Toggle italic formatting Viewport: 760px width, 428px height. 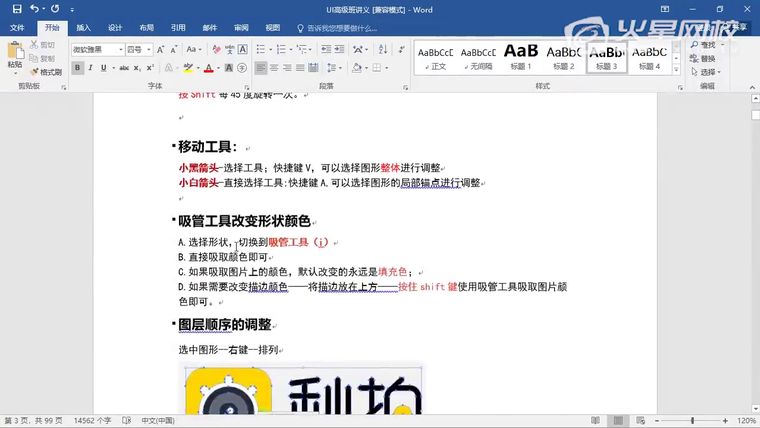click(x=90, y=68)
